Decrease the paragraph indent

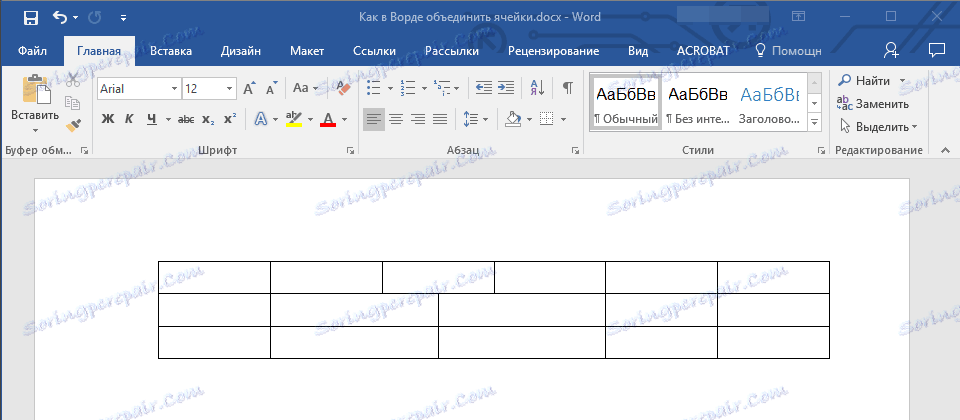484,88
